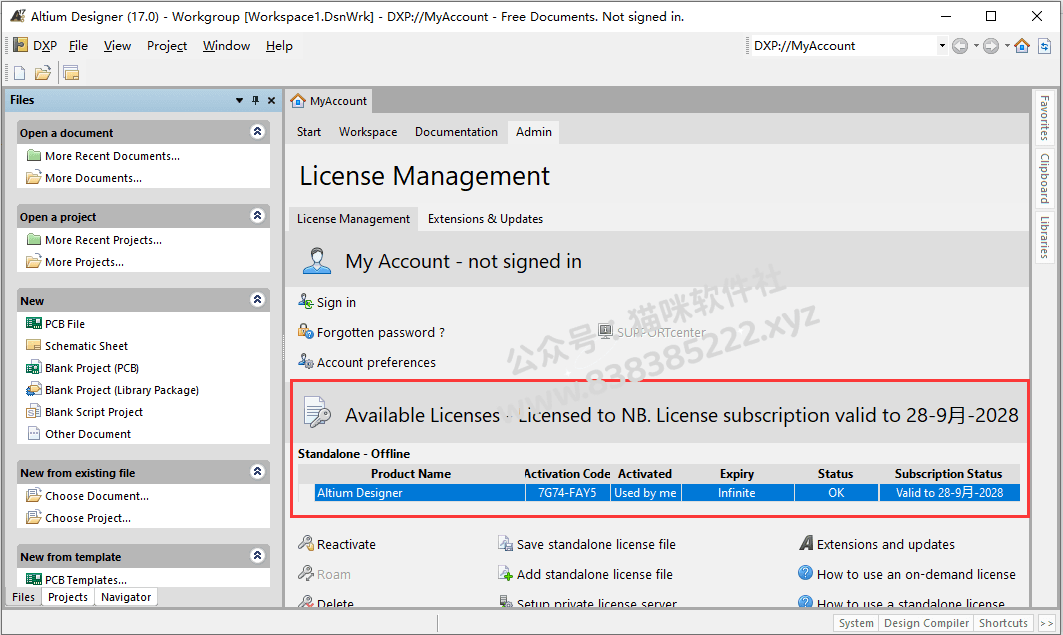1063x635 pixels.
Task: Collapse the New from existing file section
Action: click(x=257, y=472)
